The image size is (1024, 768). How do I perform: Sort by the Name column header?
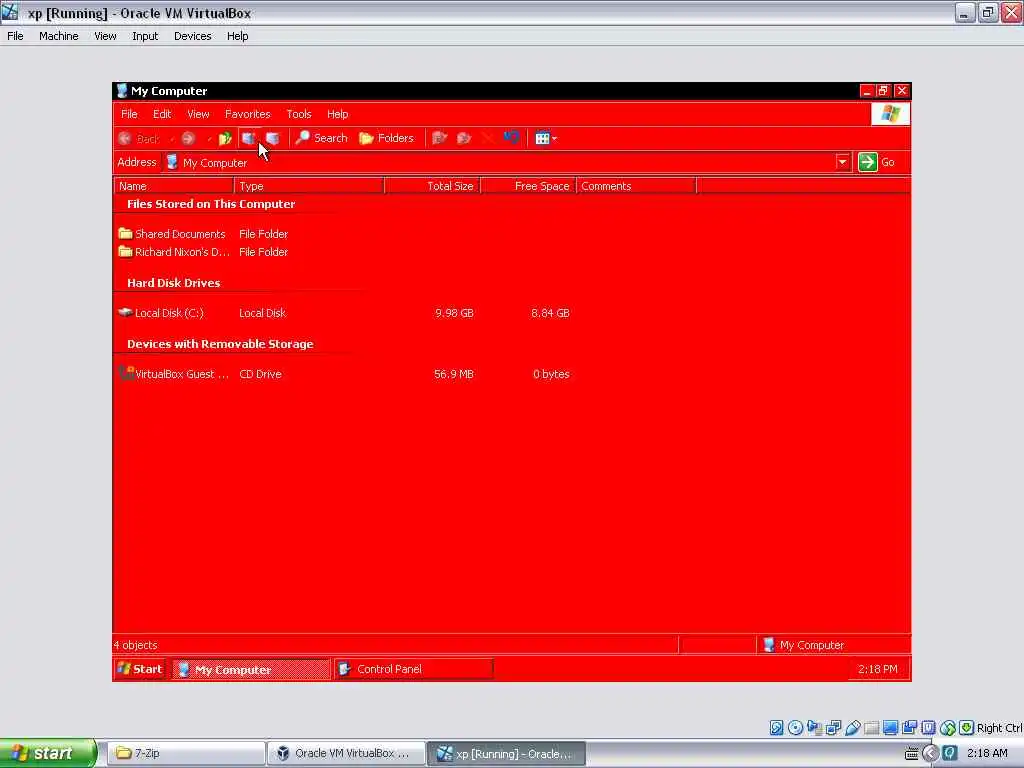(x=174, y=186)
